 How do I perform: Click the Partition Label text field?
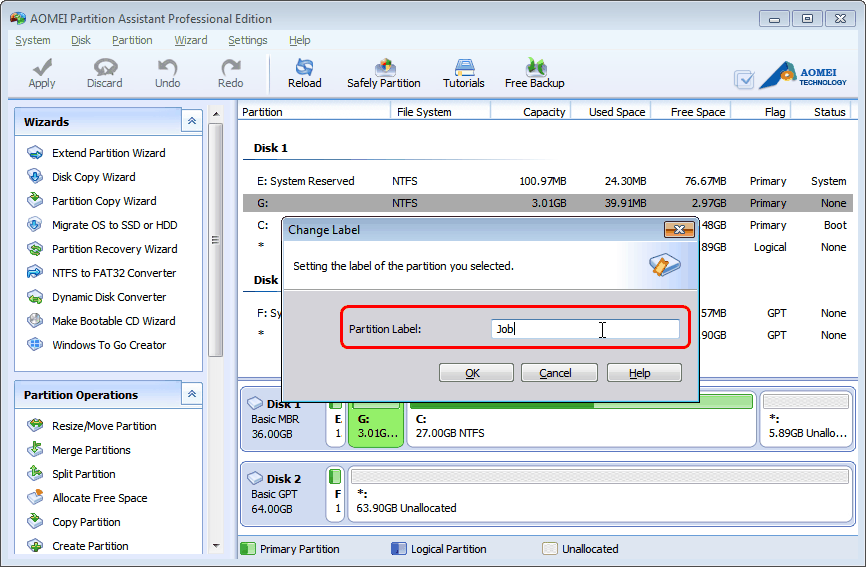(585, 329)
